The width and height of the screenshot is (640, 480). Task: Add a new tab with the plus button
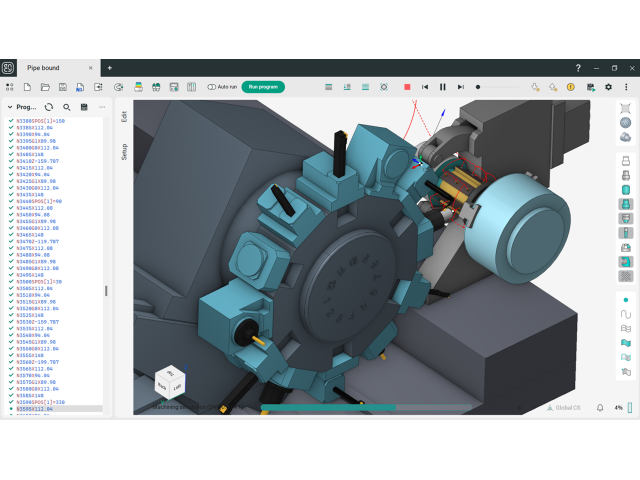click(x=110, y=67)
